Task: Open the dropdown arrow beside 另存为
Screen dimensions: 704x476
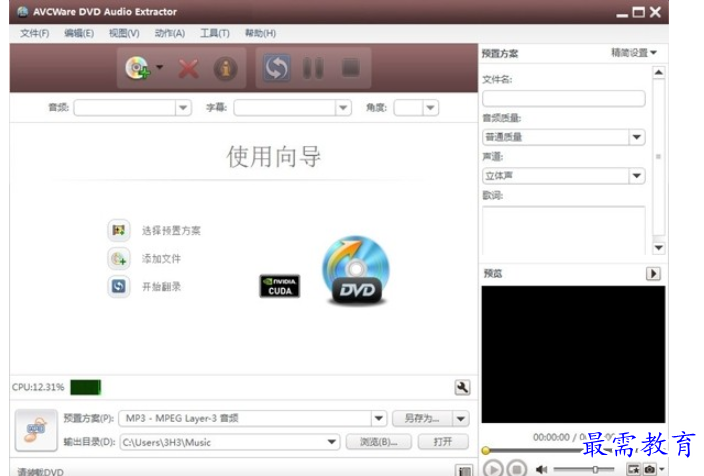Action: click(x=461, y=419)
